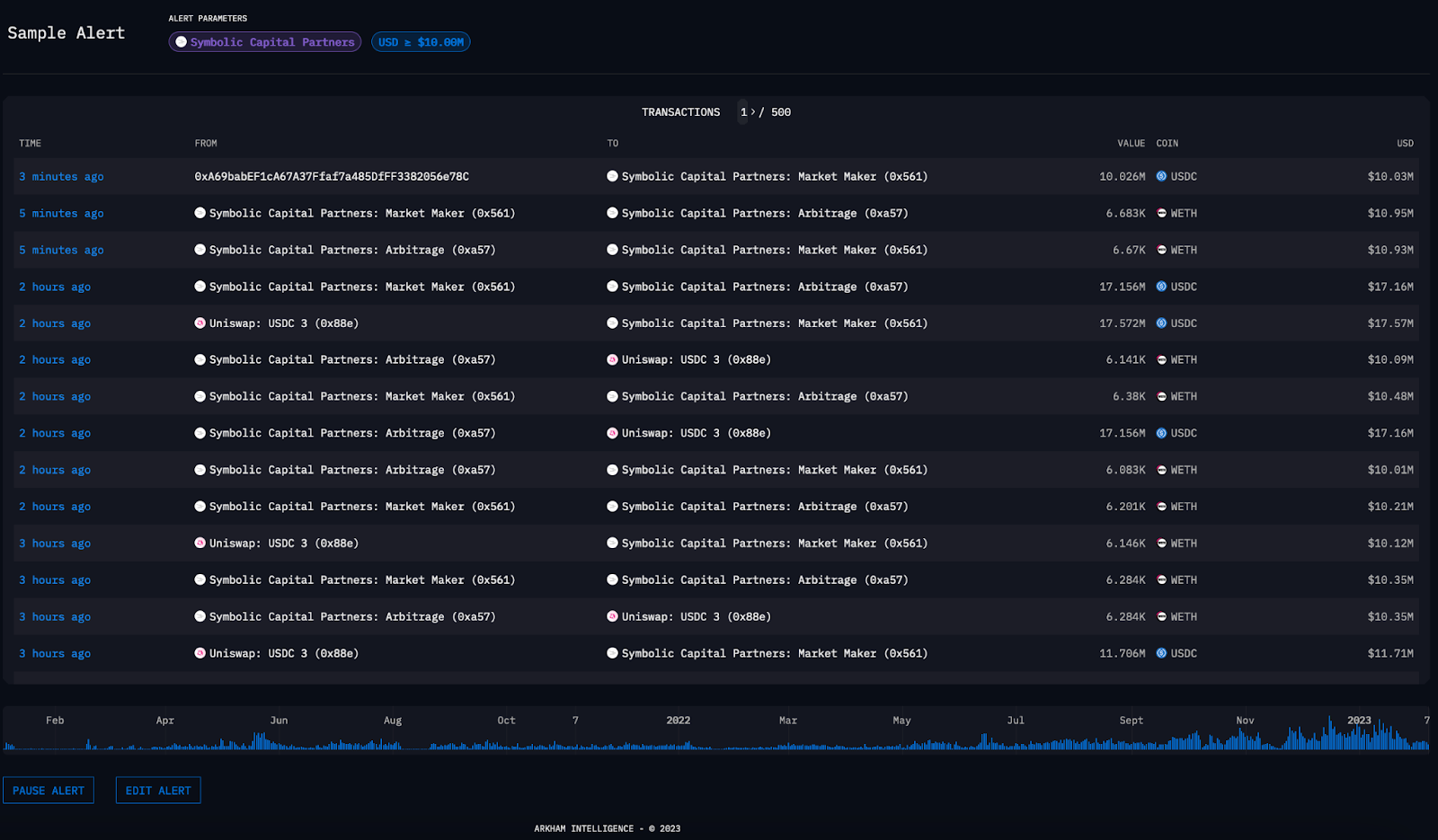Image resolution: width=1438 pixels, height=840 pixels.
Task: Click the WETH coin icon in the $10.01M row
Action: 1161,471
